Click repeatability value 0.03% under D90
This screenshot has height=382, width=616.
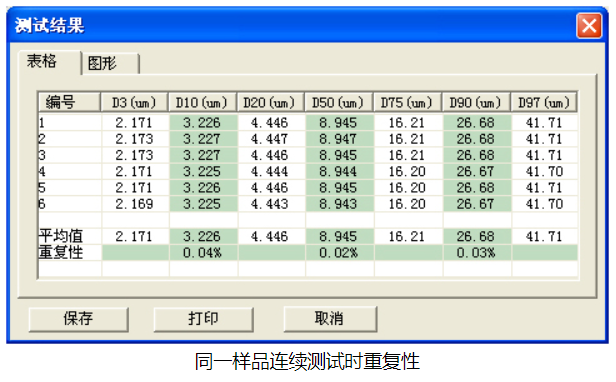point(475,253)
